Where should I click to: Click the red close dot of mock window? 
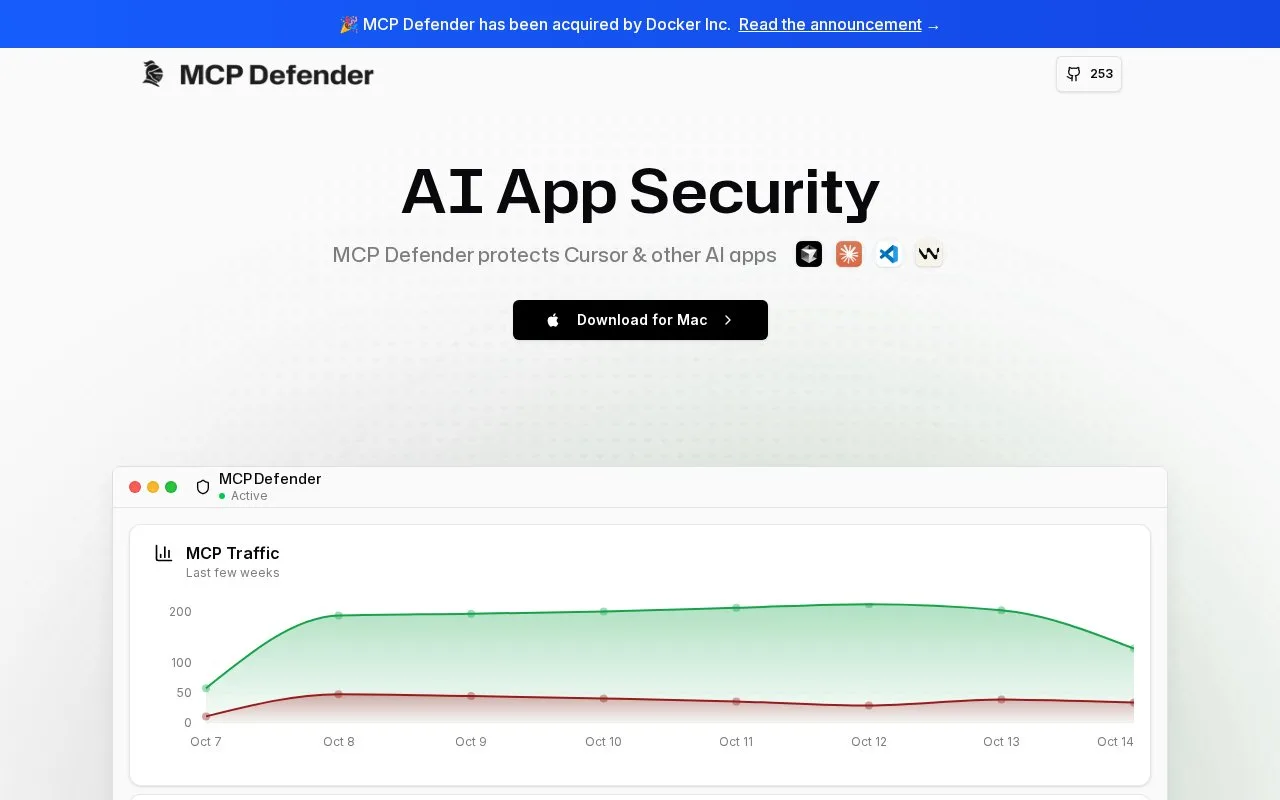(135, 487)
